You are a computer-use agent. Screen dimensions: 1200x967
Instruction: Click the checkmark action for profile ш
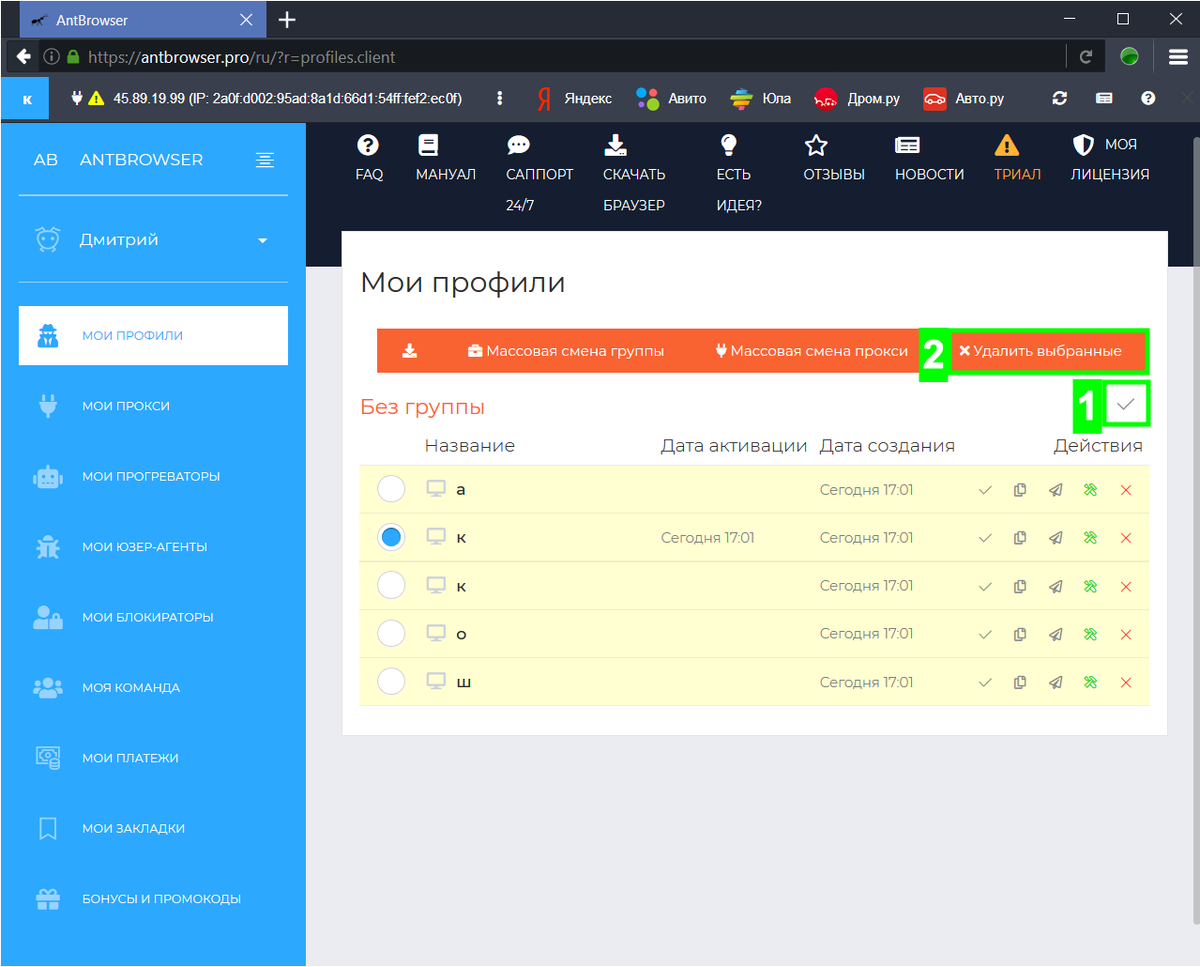985,682
